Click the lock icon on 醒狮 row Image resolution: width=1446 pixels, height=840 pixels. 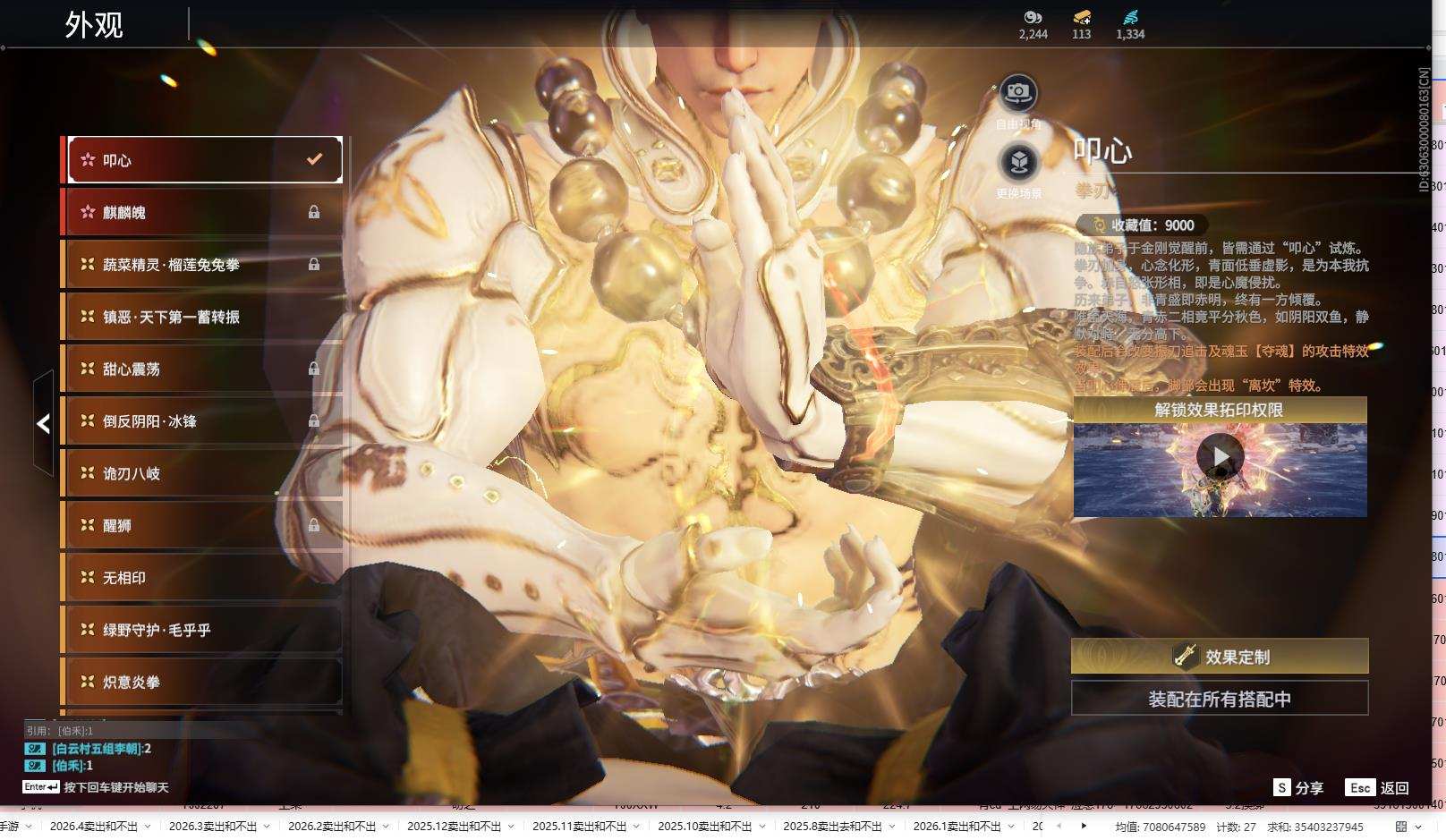(x=314, y=525)
